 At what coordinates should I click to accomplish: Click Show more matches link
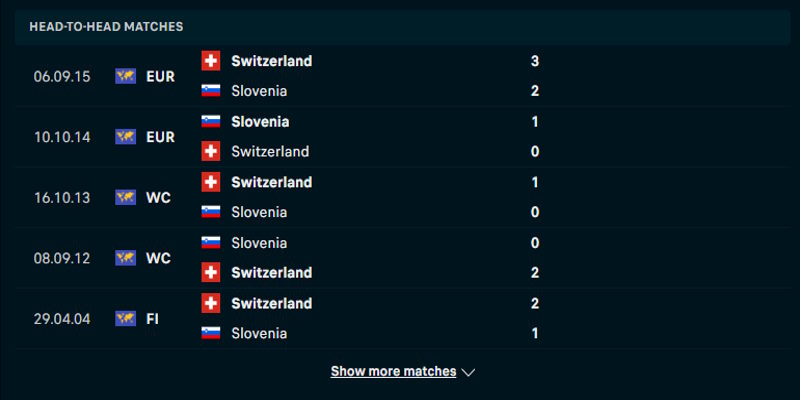[x=393, y=371]
